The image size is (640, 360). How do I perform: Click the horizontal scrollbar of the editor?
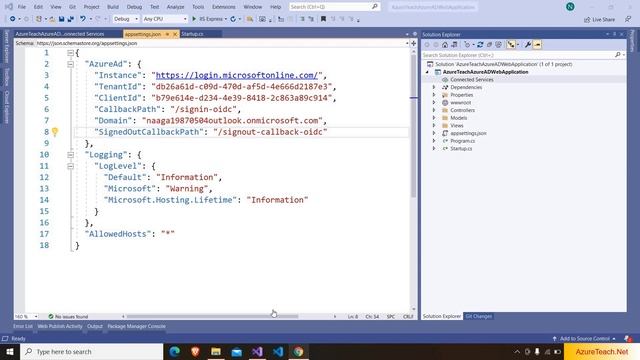[212, 316]
